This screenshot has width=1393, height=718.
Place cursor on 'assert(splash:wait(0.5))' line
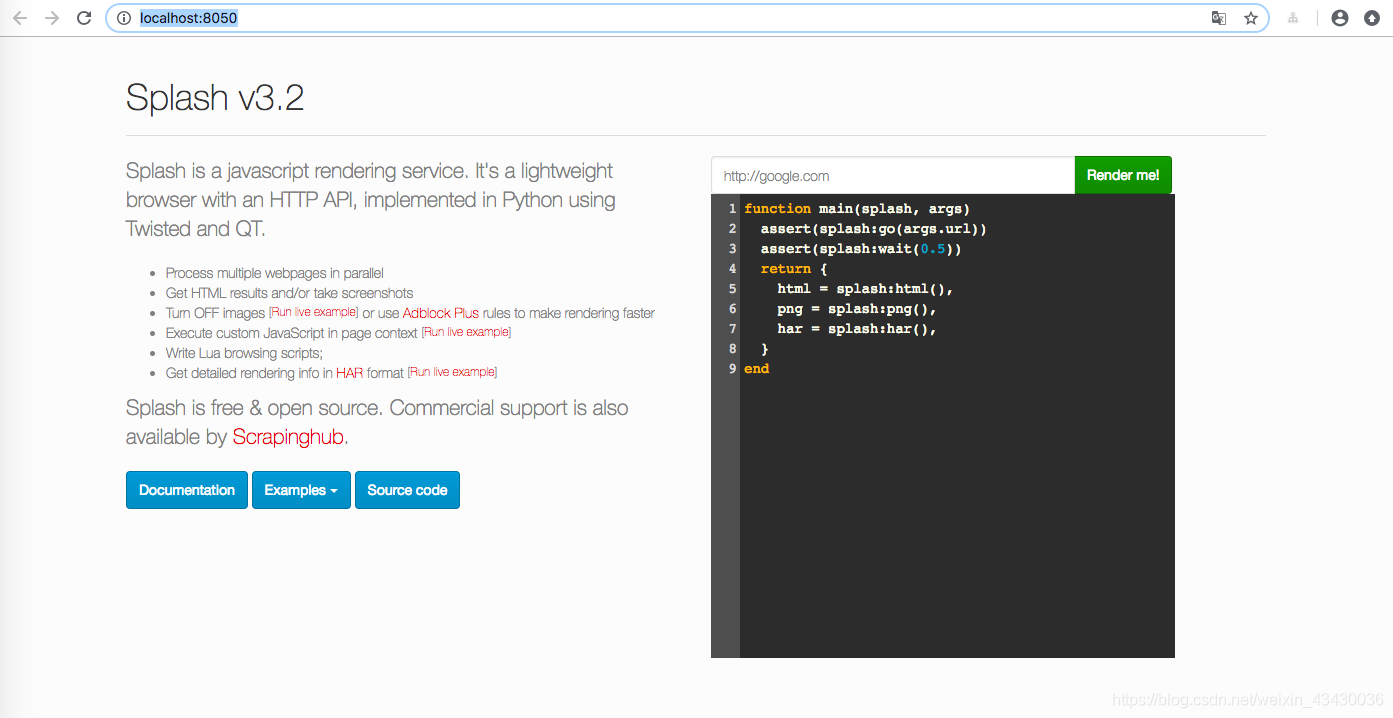[861, 249]
